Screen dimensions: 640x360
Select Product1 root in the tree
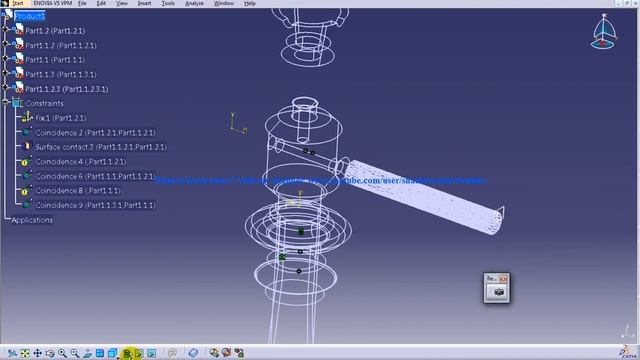[29, 16]
